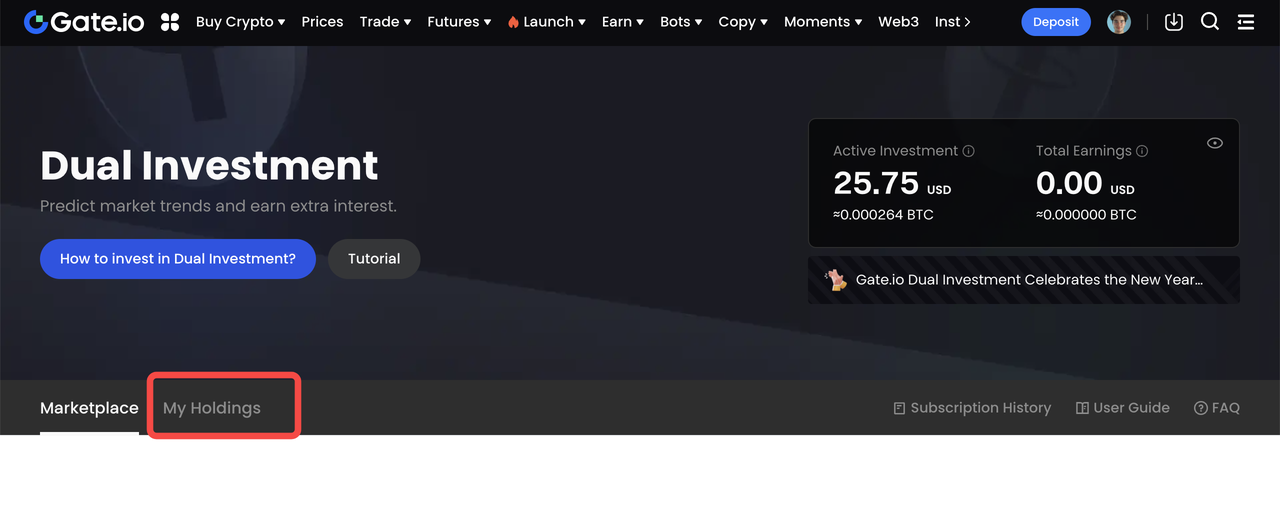
Task: Click the download app icon
Action: (x=1174, y=22)
